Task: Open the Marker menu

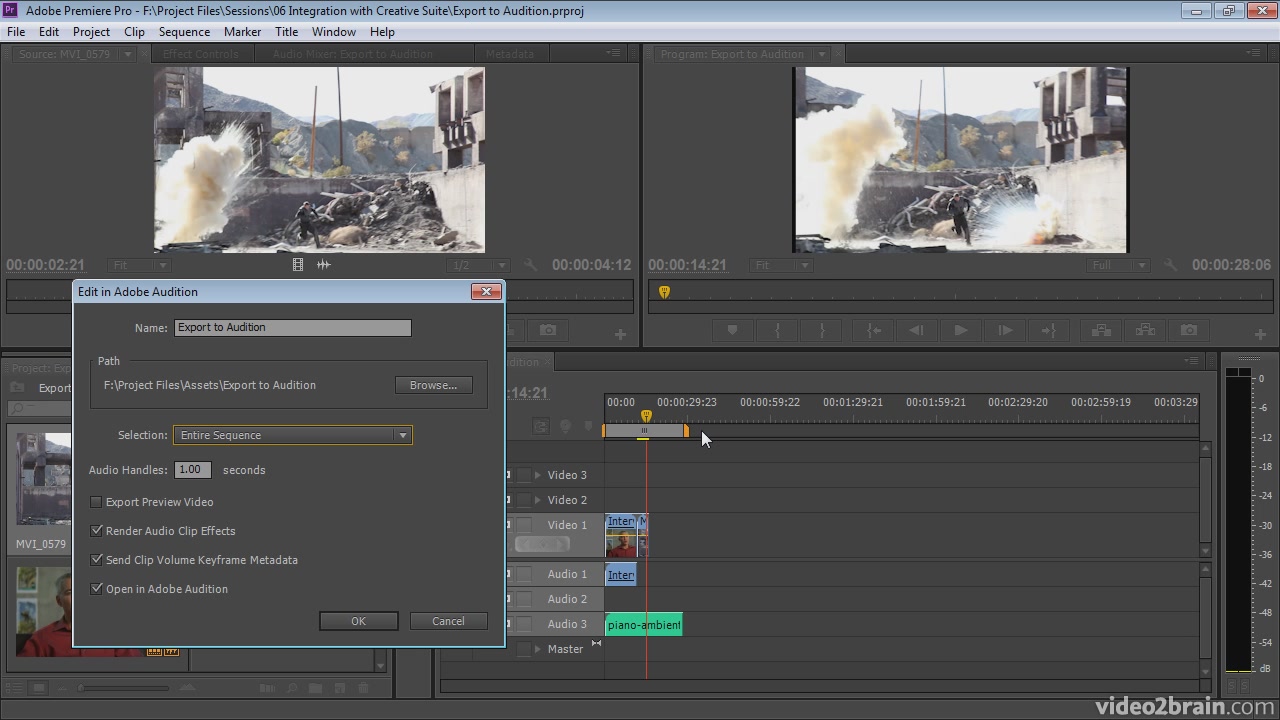Action: tap(242, 32)
